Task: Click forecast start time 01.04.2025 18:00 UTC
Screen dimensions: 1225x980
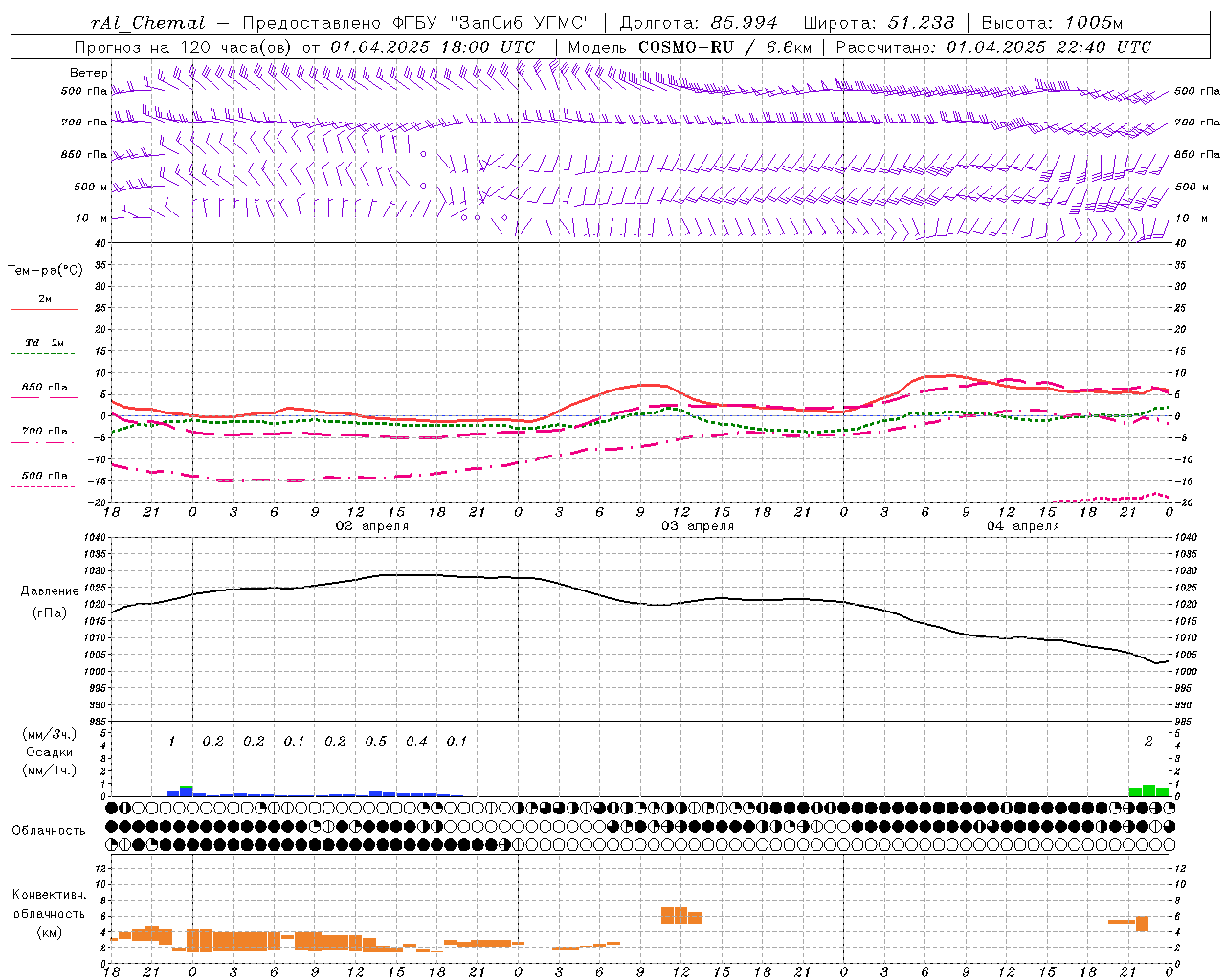Action: coord(433,47)
